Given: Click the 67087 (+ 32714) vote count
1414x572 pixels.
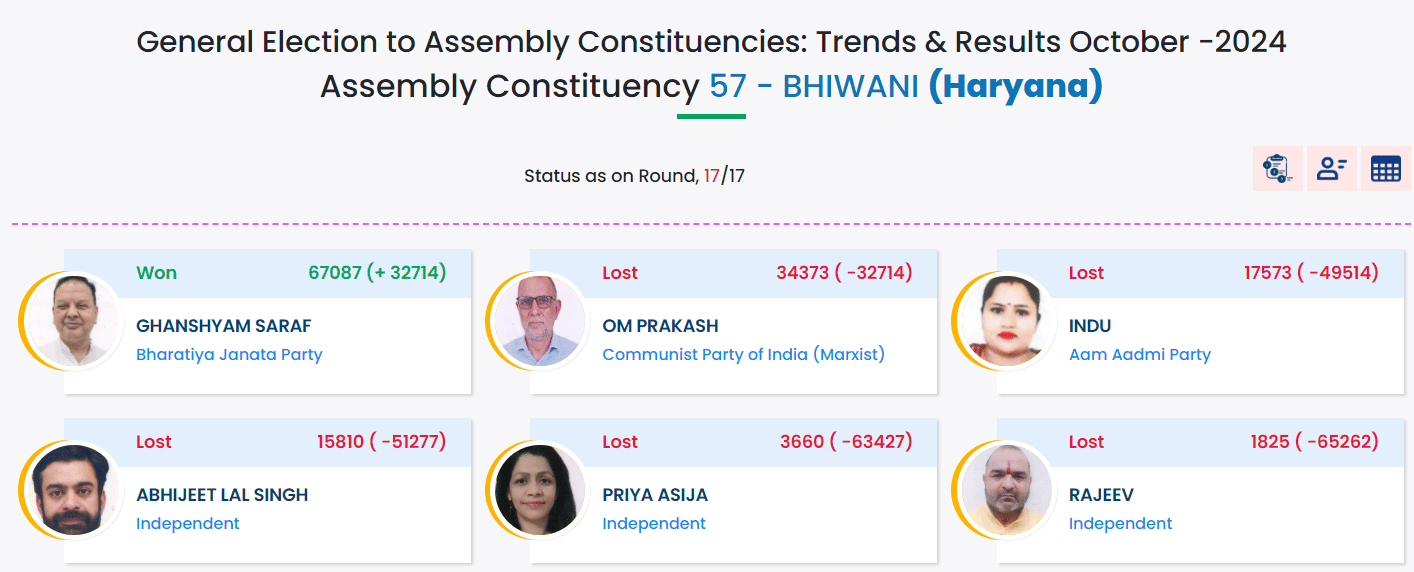Looking at the screenshot, I should click(x=377, y=273).
